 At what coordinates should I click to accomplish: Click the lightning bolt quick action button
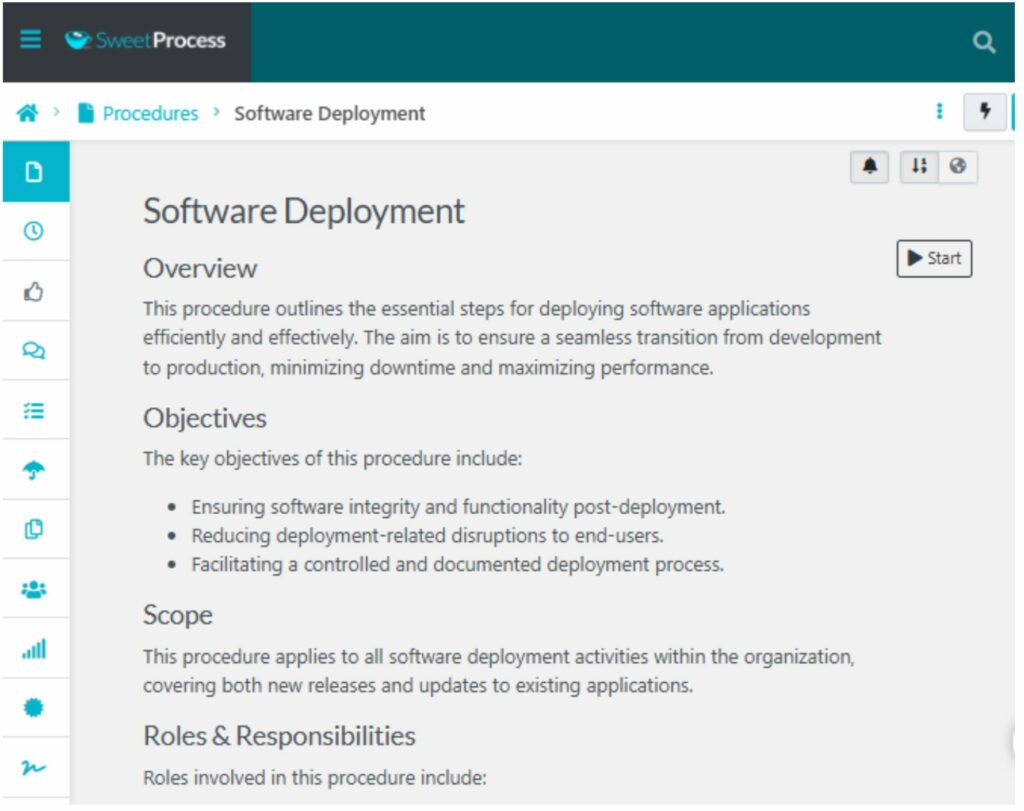click(985, 112)
